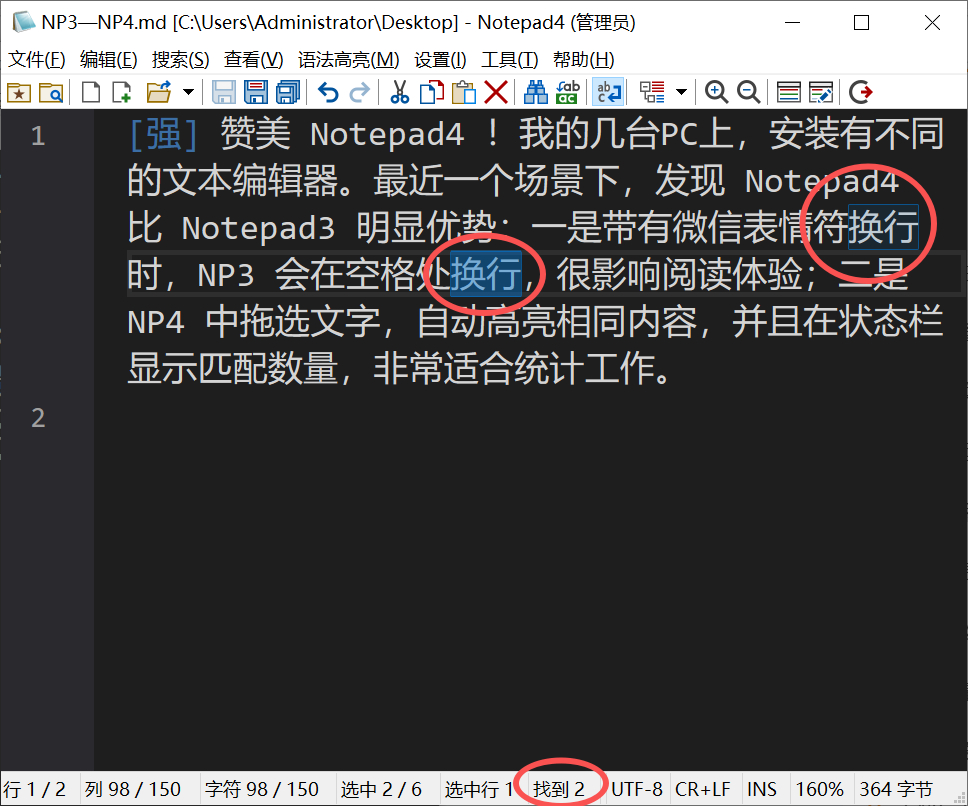Click status bar '选中 2 / 6'
The width and height of the screenshot is (968, 806).
(x=381, y=789)
